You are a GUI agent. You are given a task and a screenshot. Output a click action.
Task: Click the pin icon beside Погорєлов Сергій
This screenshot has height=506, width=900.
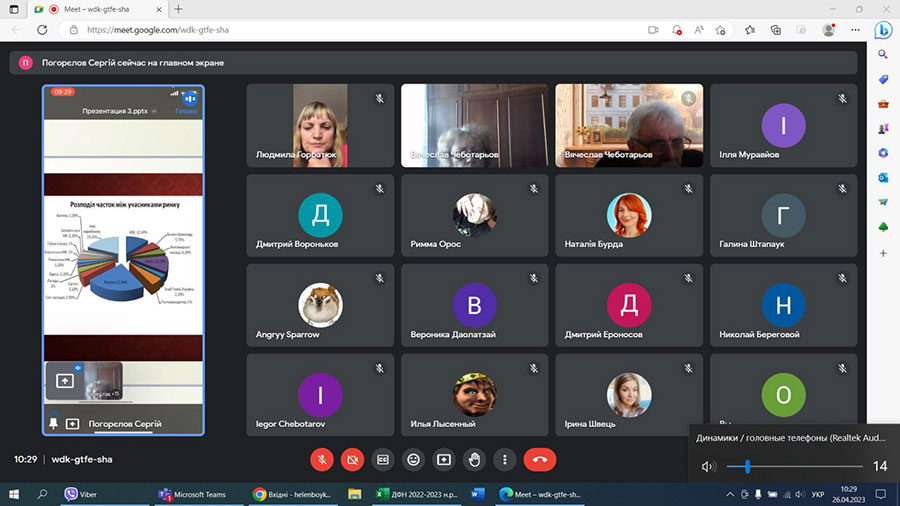53,423
